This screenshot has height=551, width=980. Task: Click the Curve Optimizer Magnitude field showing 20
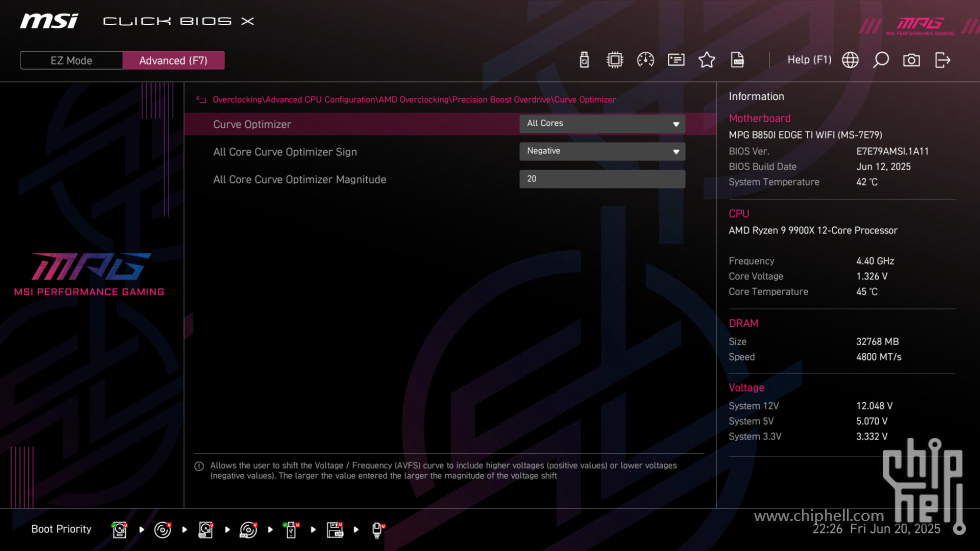(602, 179)
